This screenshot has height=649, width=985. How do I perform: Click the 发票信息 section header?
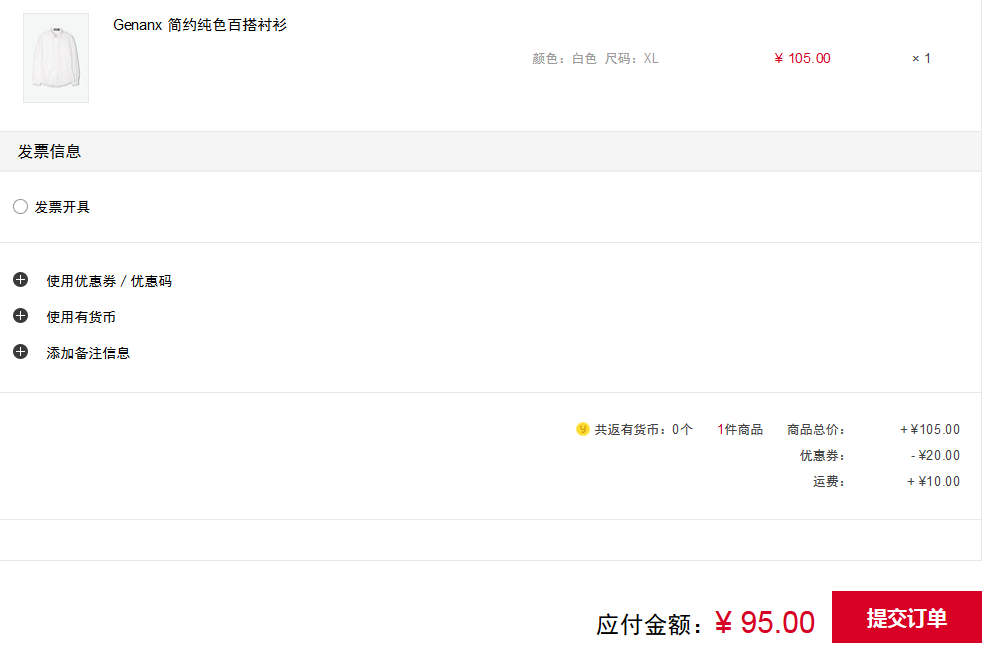50,151
